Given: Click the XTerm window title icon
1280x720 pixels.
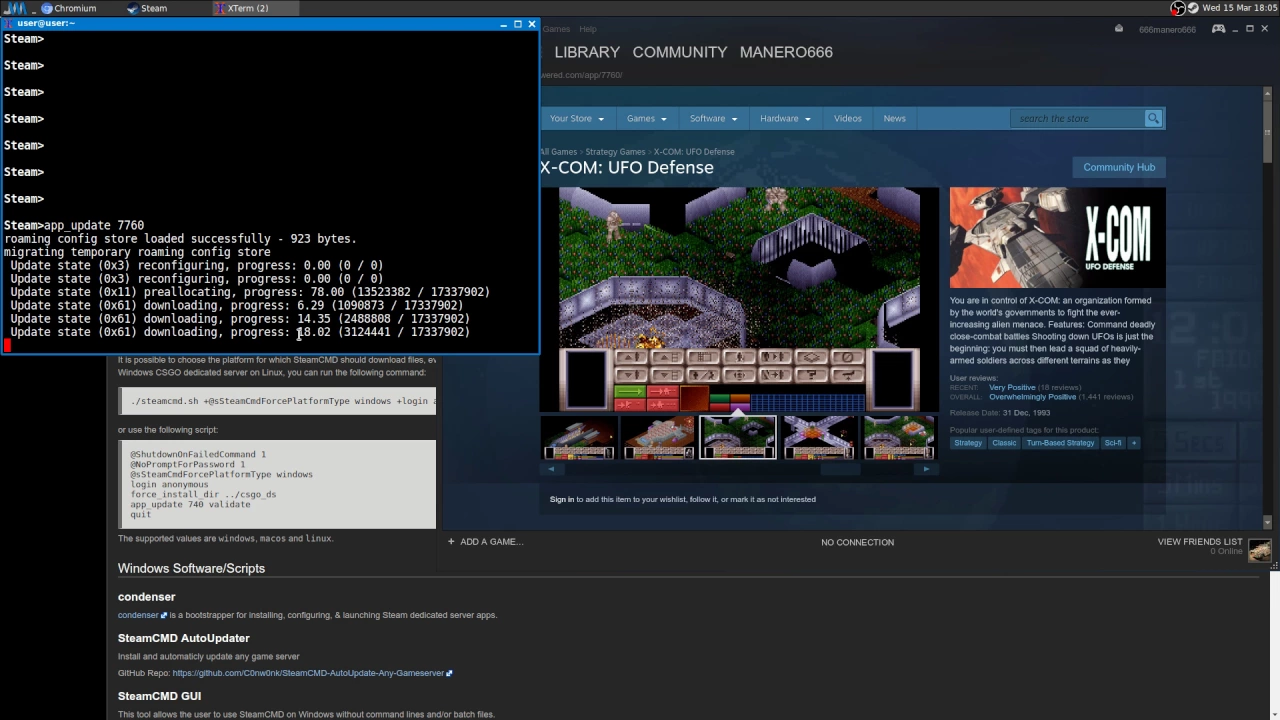Looking at the screenshot, I should (8, 23).
